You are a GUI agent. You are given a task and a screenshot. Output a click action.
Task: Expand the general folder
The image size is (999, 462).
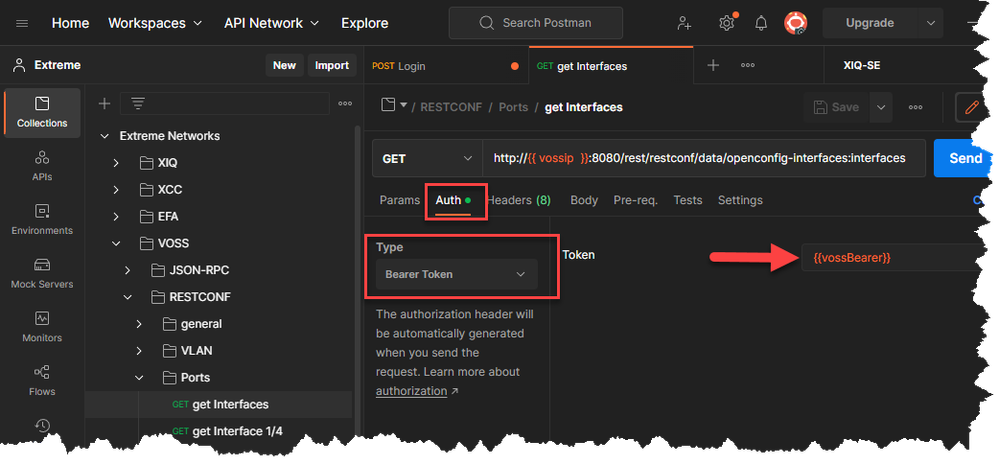pyautogui.click(x=139, y=324)
